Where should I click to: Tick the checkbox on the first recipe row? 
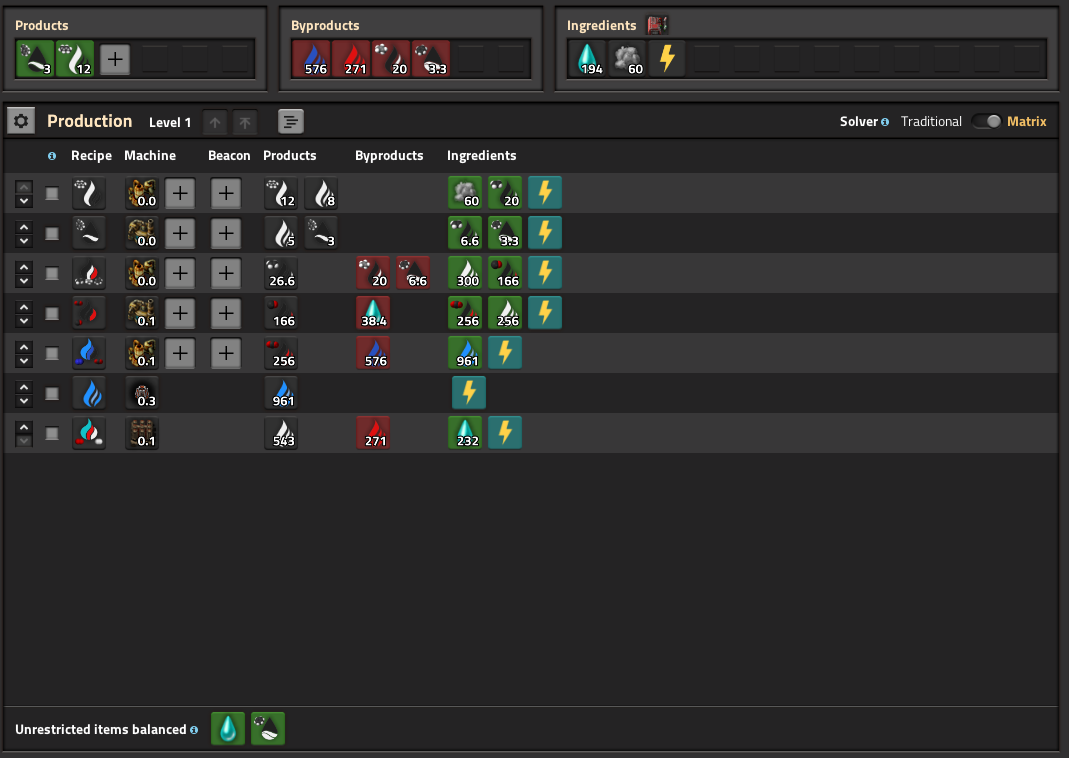[x=52, y=194]
